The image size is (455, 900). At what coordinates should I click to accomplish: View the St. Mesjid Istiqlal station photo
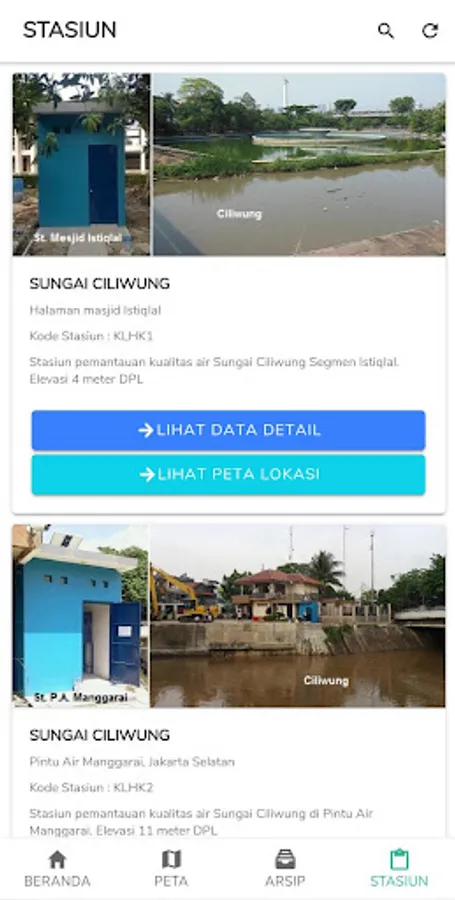point(81,164)
